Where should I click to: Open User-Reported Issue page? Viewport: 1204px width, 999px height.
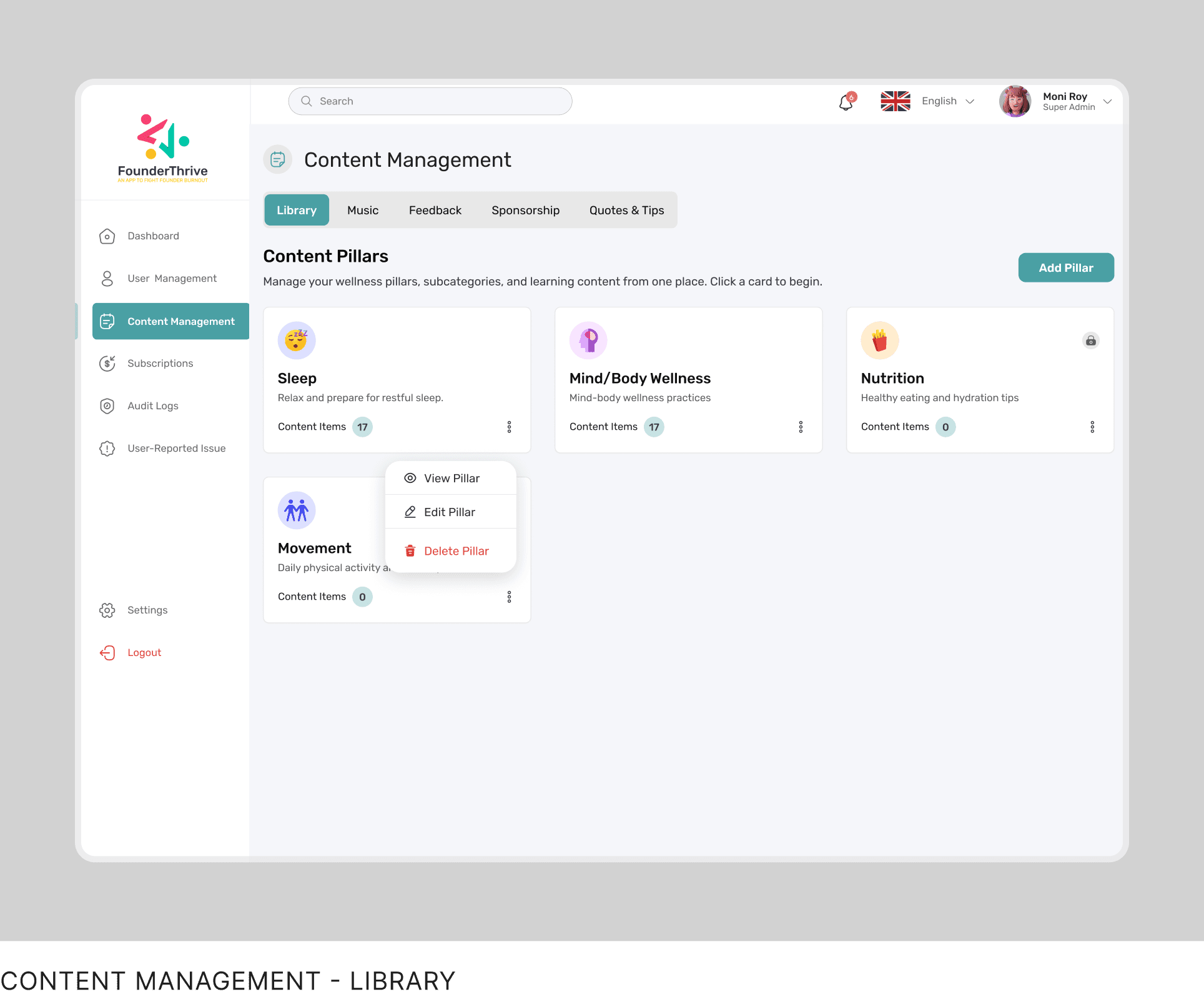[x=176, y=449]
